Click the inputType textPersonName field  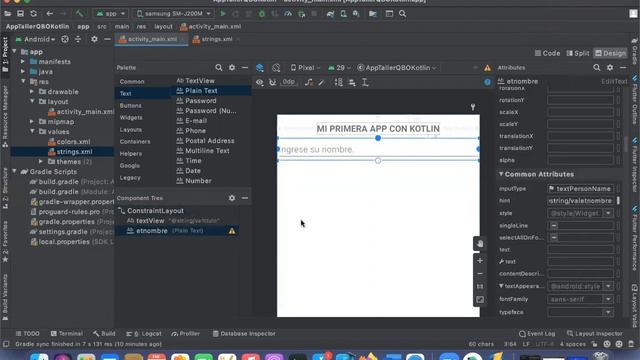pos(580,189)
